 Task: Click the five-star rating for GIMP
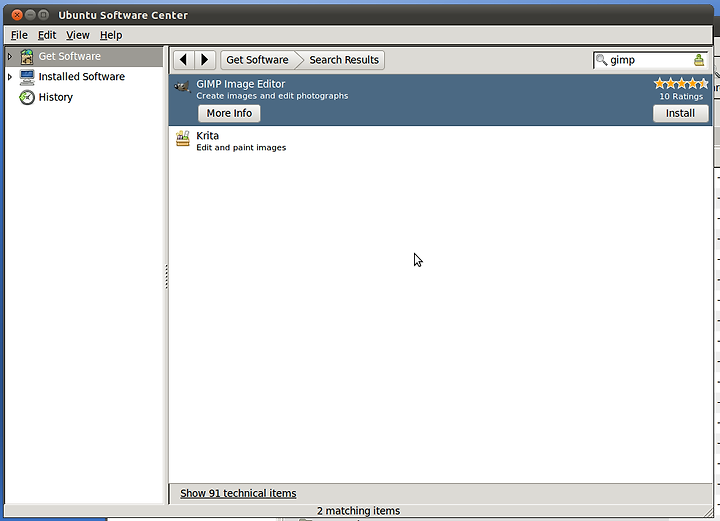[x=681, y=84]
